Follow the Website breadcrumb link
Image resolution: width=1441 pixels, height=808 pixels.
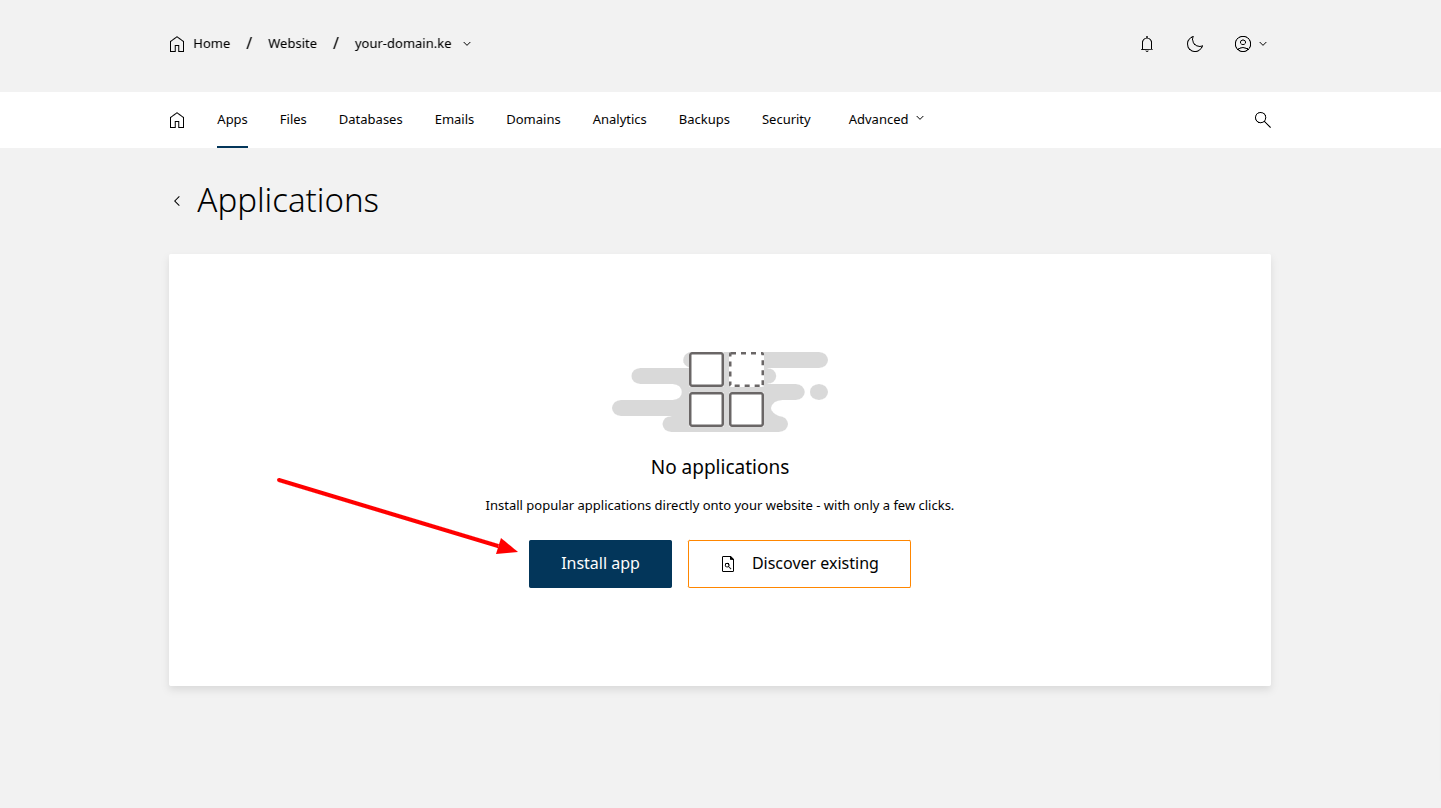point(292,44)
